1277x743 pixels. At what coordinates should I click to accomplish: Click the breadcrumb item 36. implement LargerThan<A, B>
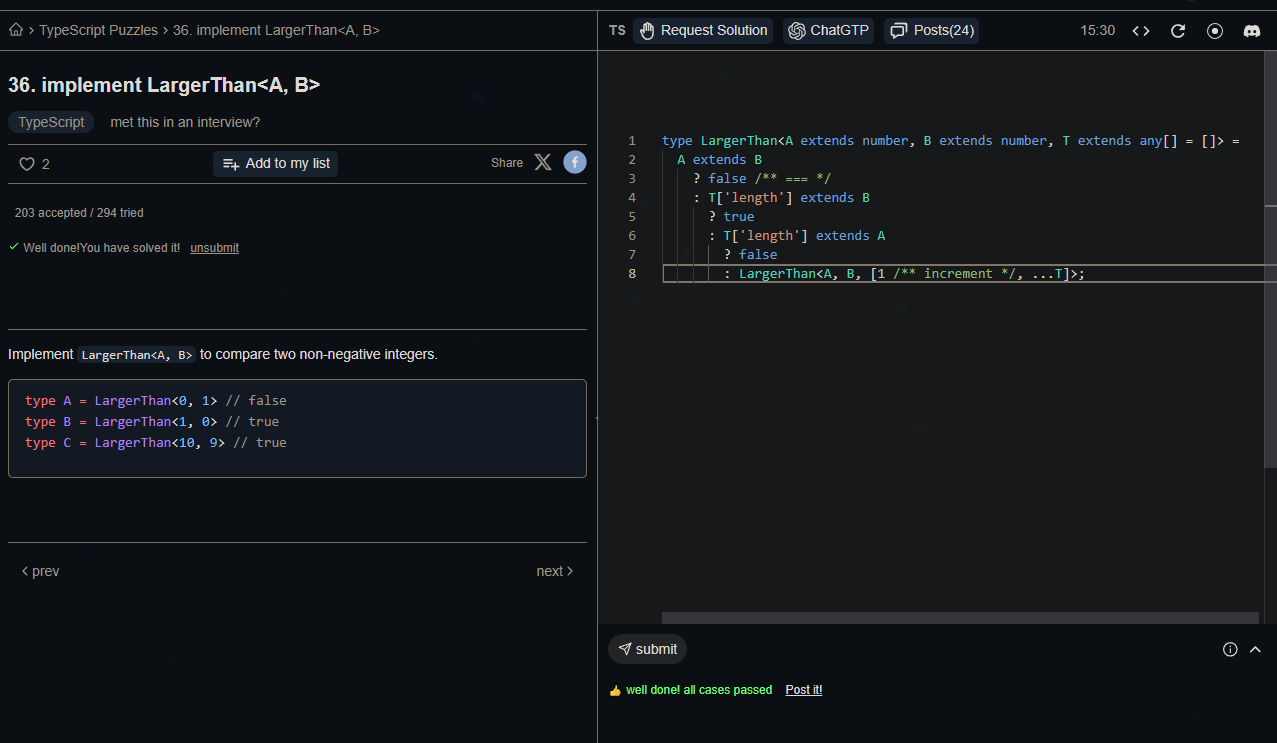tap(276, 30)
